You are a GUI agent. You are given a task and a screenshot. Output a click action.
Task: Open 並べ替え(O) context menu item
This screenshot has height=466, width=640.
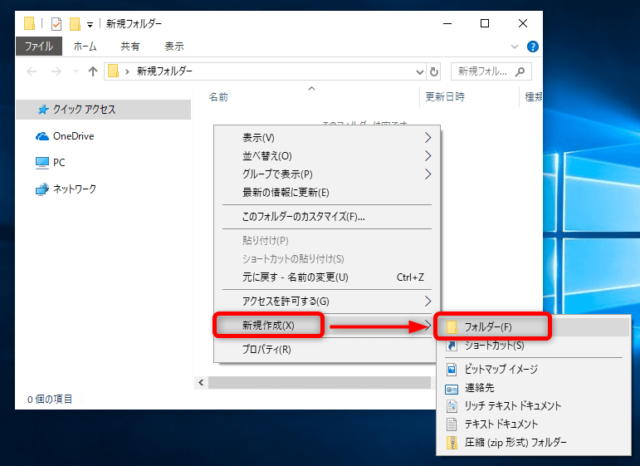click(x=327, y=156)
